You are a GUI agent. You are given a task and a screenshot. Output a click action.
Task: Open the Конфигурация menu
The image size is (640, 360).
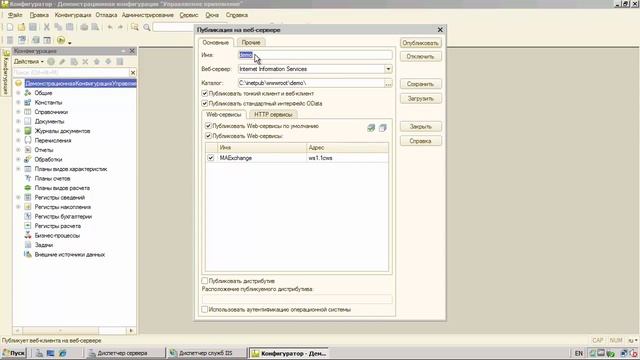click(73, 15)
